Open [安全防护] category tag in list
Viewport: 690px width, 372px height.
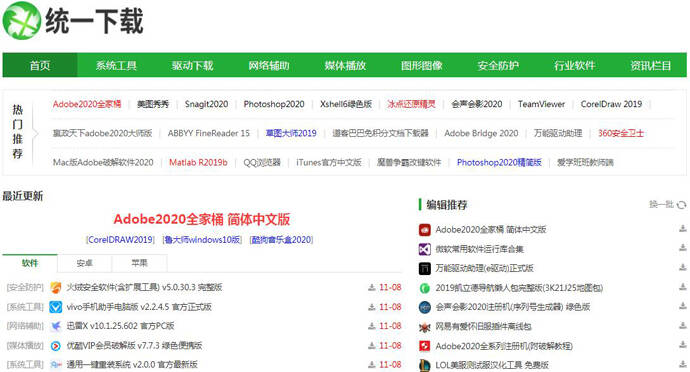coord(25,287)
